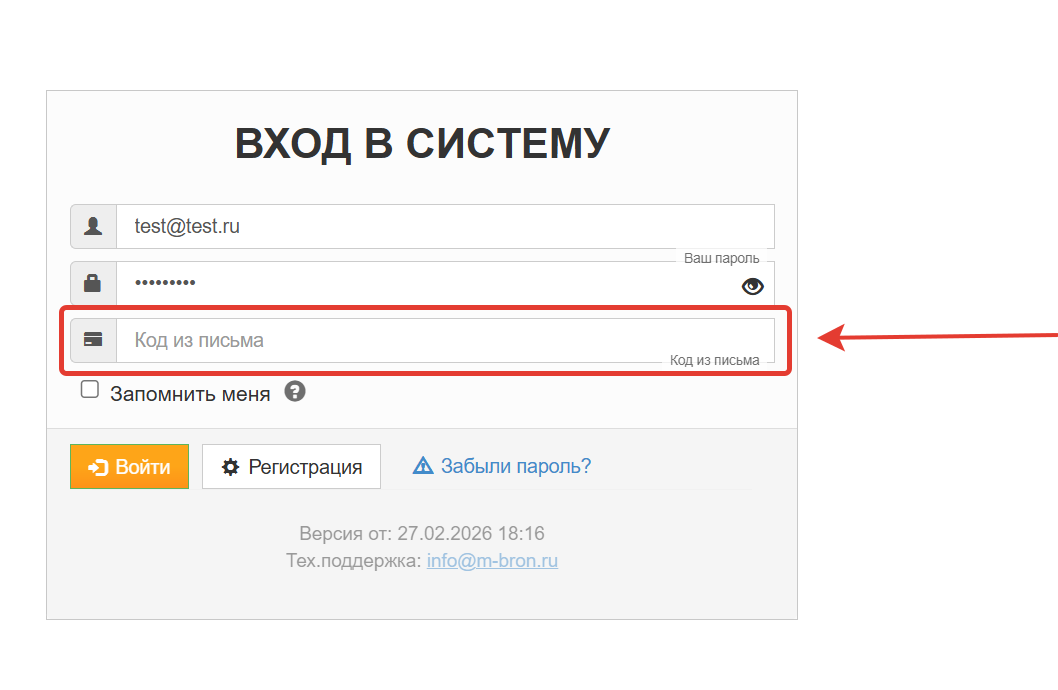Open the info@m-bron.ru support email link
Image resolution: width=1058 pixels, height=690 pixels.
click(492, 561)
